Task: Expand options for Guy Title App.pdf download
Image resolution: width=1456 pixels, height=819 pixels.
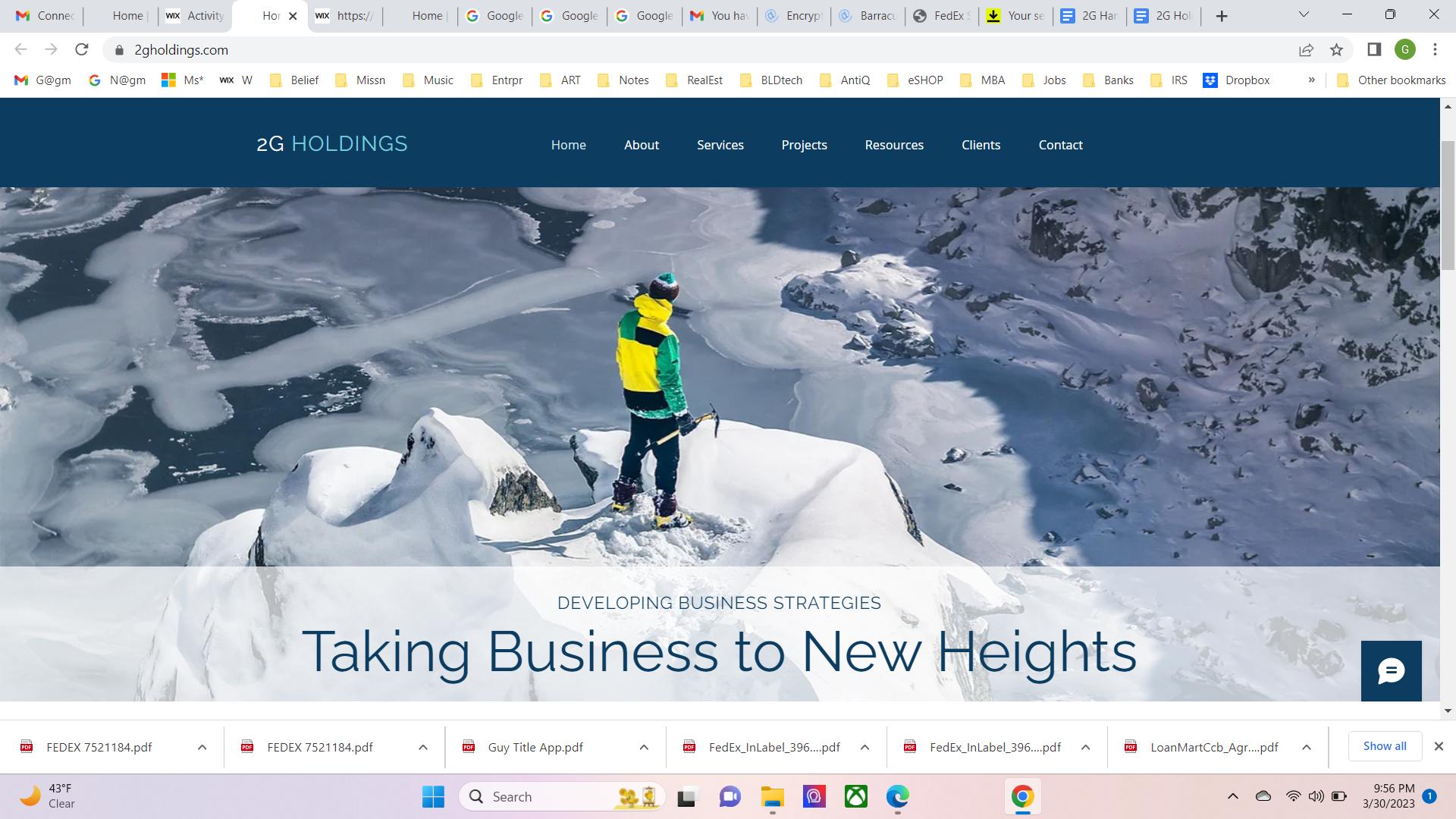Action: [644, 747]
